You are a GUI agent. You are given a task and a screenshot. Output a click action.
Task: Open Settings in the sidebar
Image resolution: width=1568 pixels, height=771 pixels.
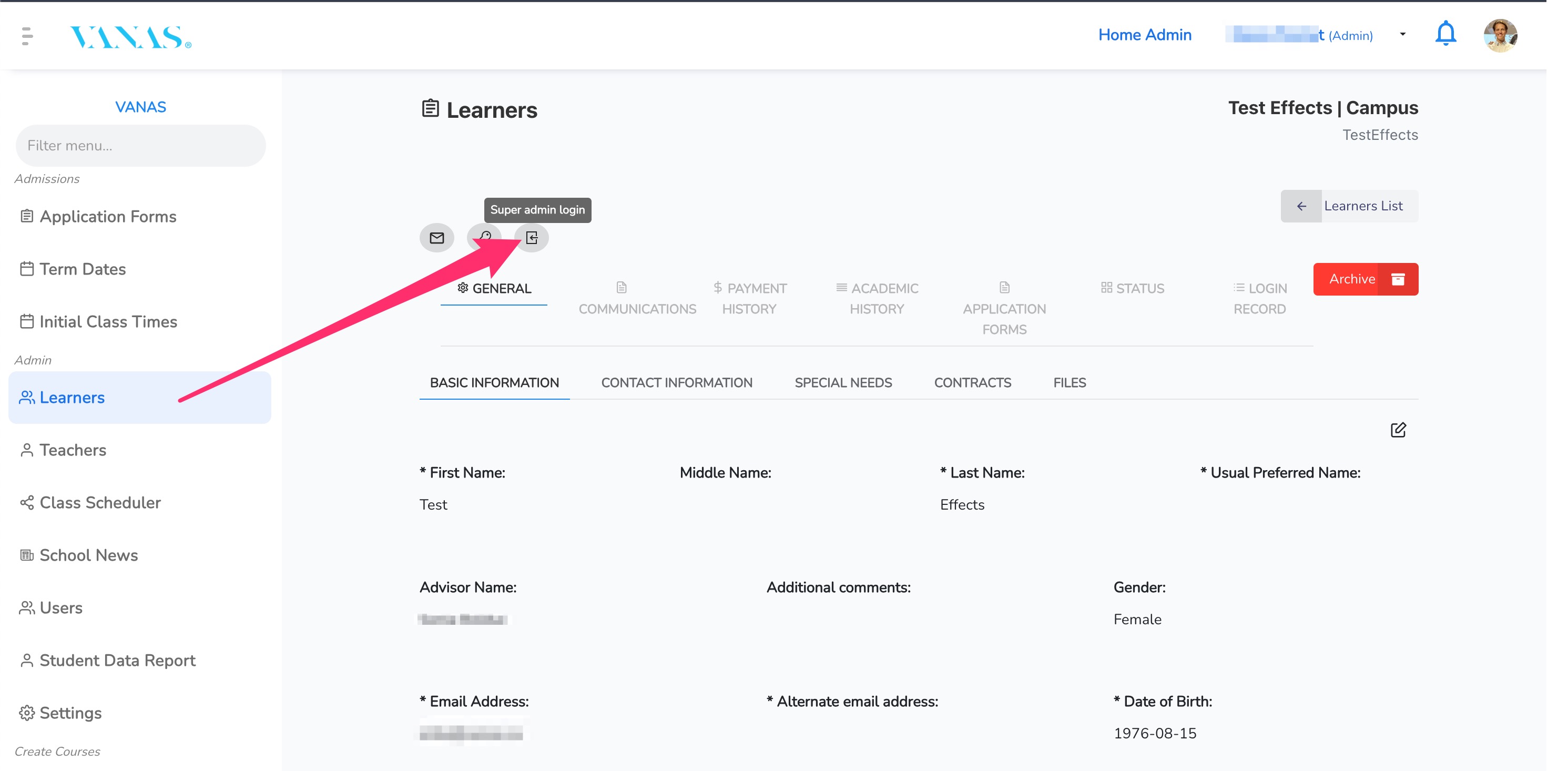tap(70, 713)
